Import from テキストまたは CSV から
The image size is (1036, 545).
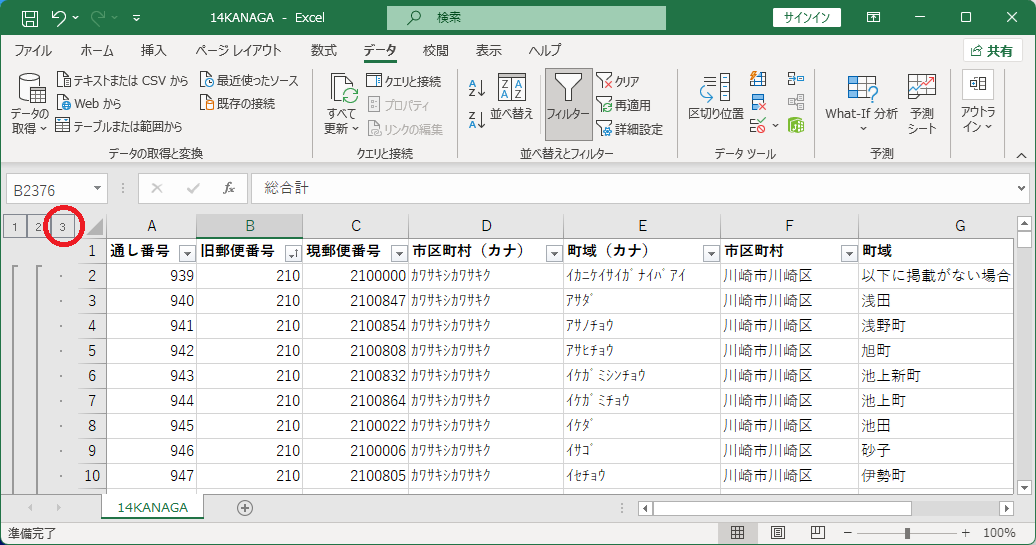[x=122, y=81]
